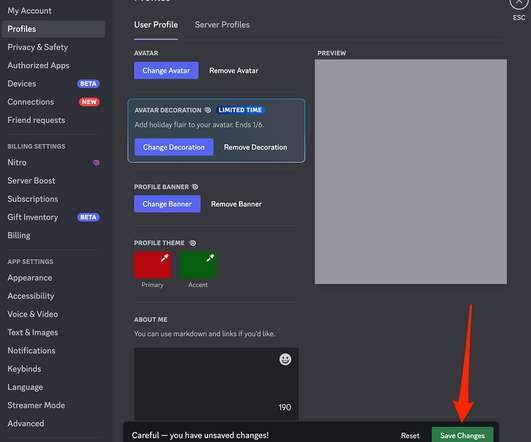Click Remove Decoration link
The height and width of the screenshot is (442, 531).
pyautogui.click(x=255, y=147)
